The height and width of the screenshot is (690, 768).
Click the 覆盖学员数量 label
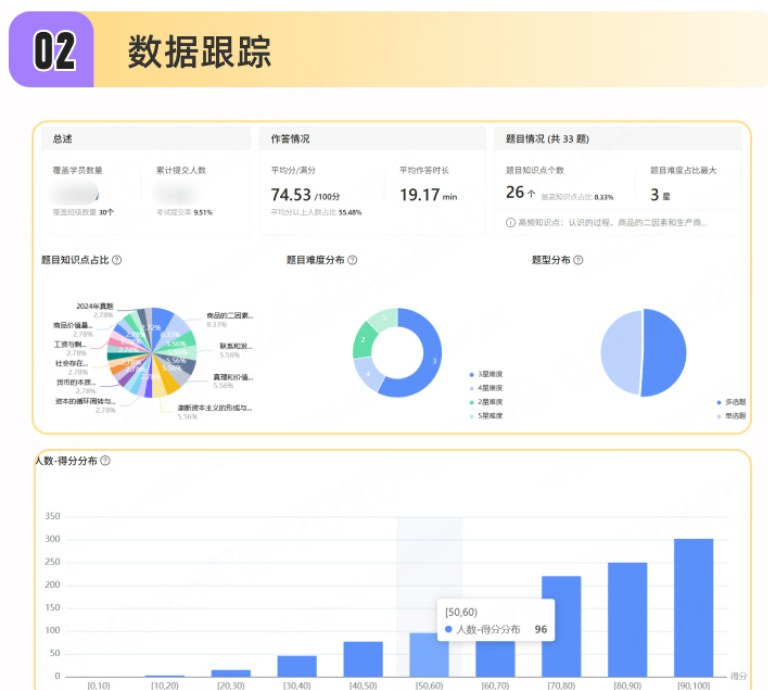click(x=77, y=170)
